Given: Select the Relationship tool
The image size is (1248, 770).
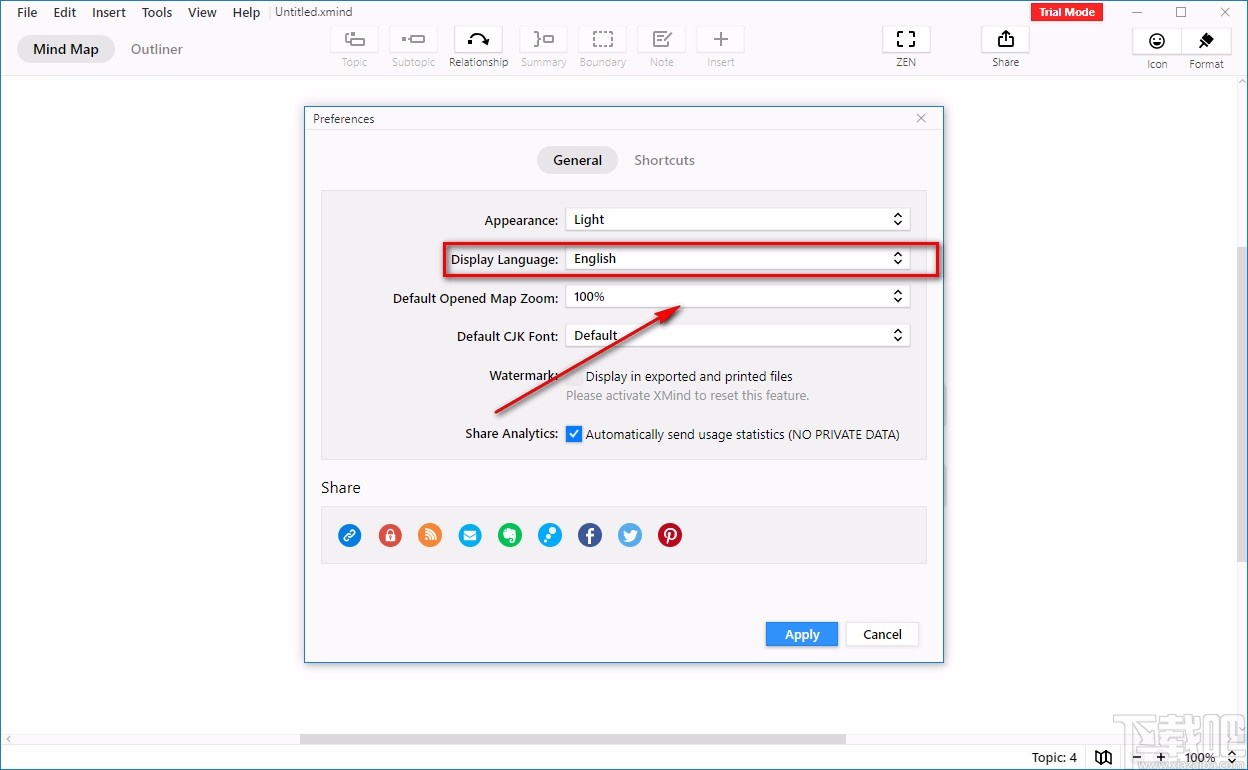Looking at the screenshot, I should (x=479, y=39).
